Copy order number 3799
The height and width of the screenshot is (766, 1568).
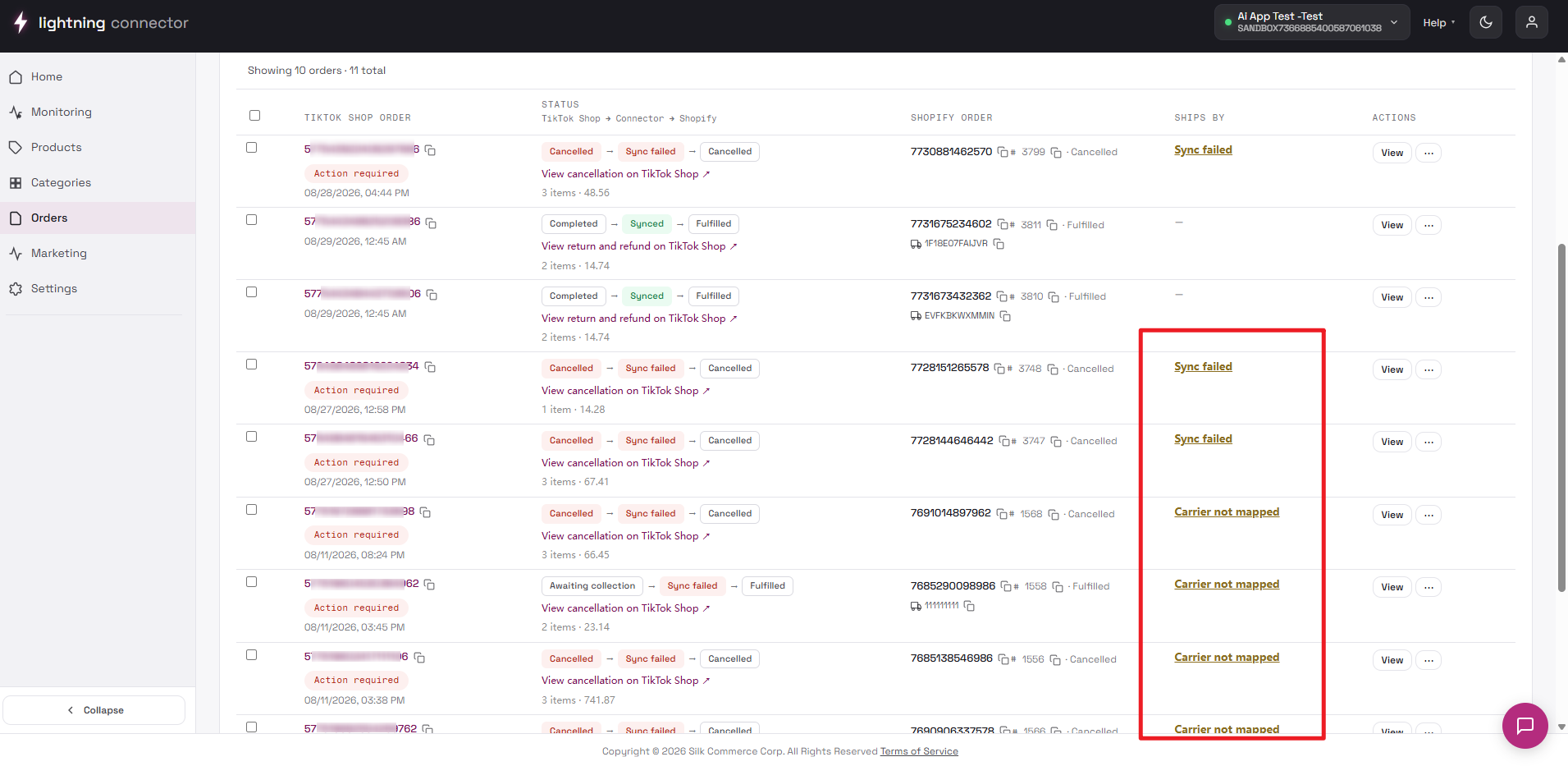click(1056, 152)
